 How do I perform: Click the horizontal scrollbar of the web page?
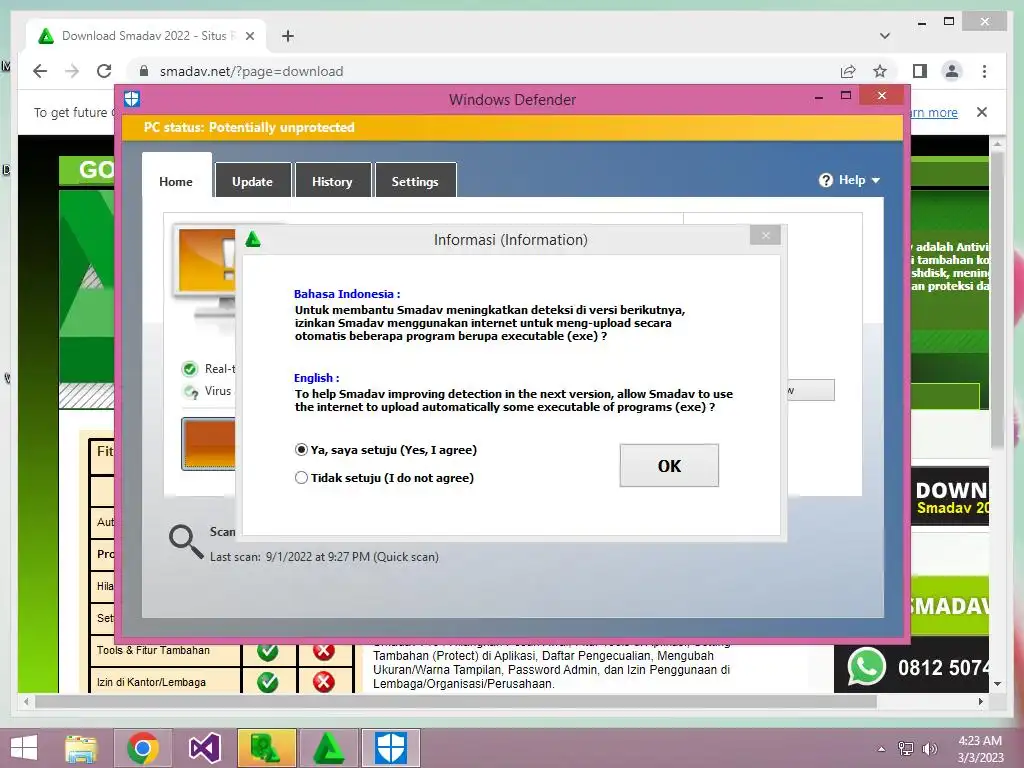click(456, 701)
